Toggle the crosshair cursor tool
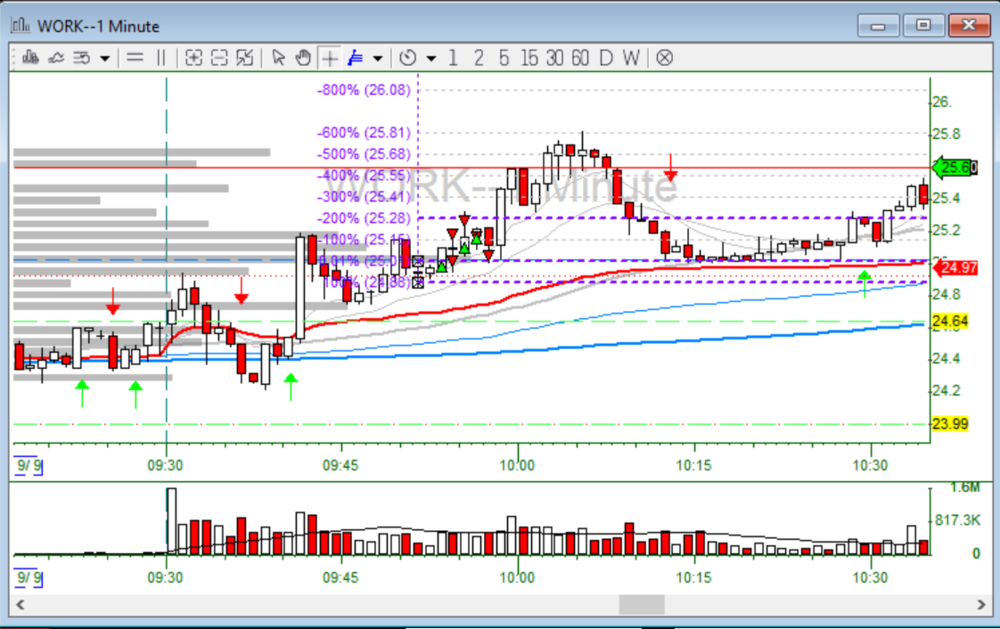The height and width of the screenshot is (629, 1000). tap(329, 58)
